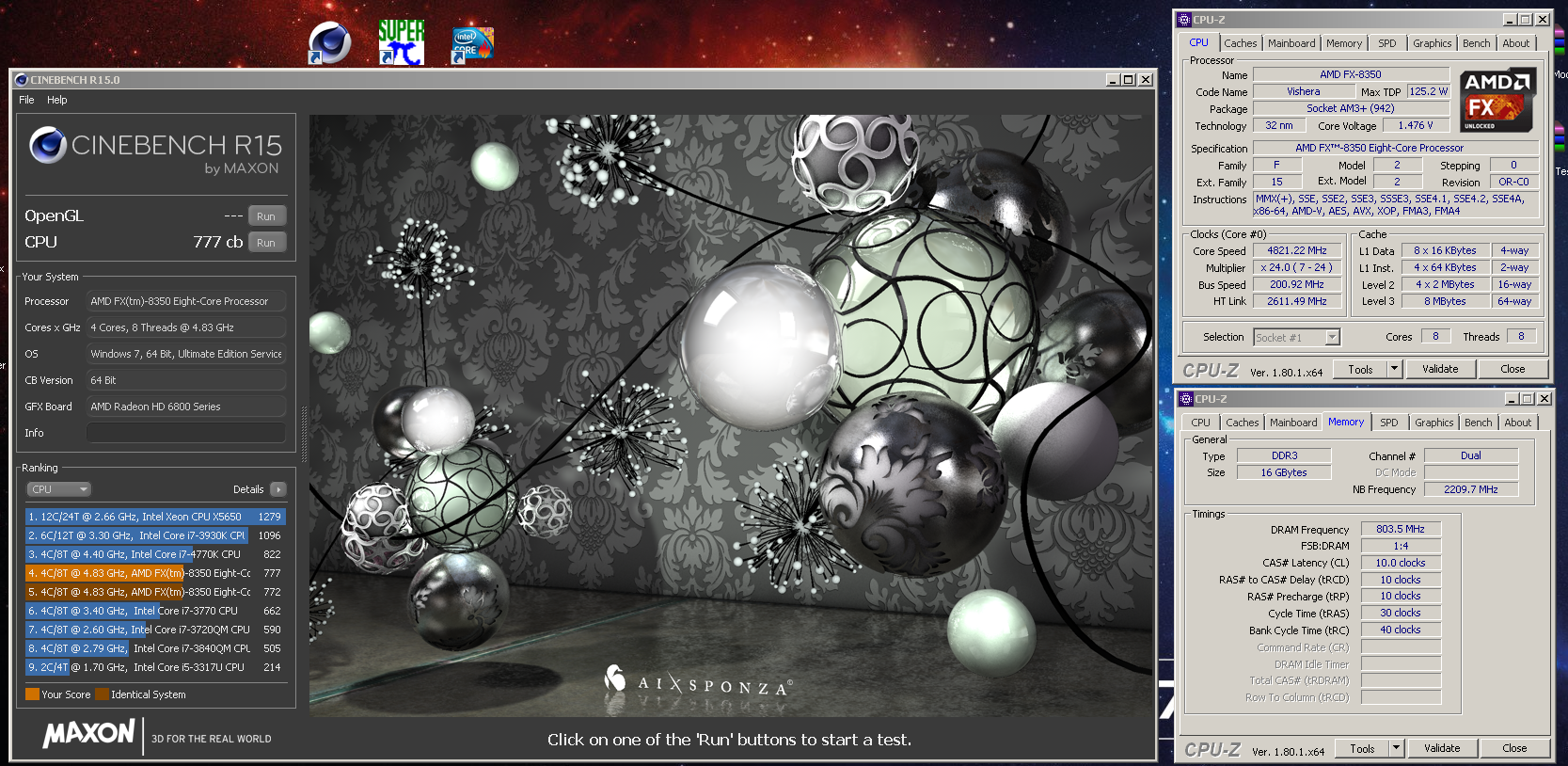
Task: Switch to Mainboard tab in bottom CPU-Z
Action: (x=1293, y=423)
